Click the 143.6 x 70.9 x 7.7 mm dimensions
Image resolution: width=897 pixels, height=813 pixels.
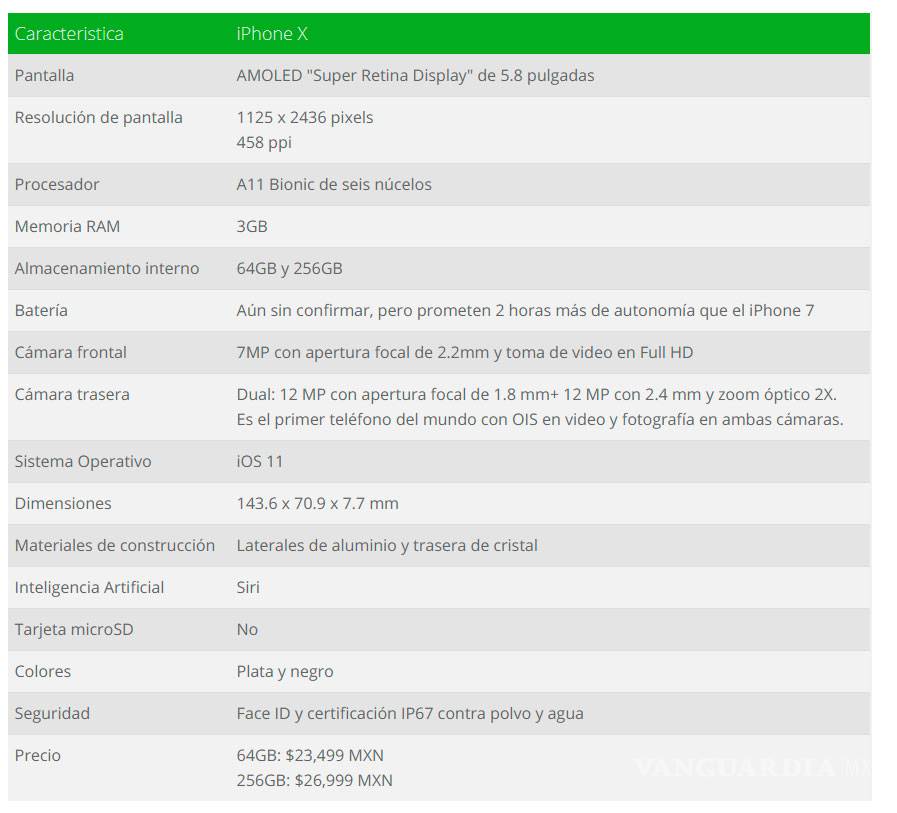point(317,503)
